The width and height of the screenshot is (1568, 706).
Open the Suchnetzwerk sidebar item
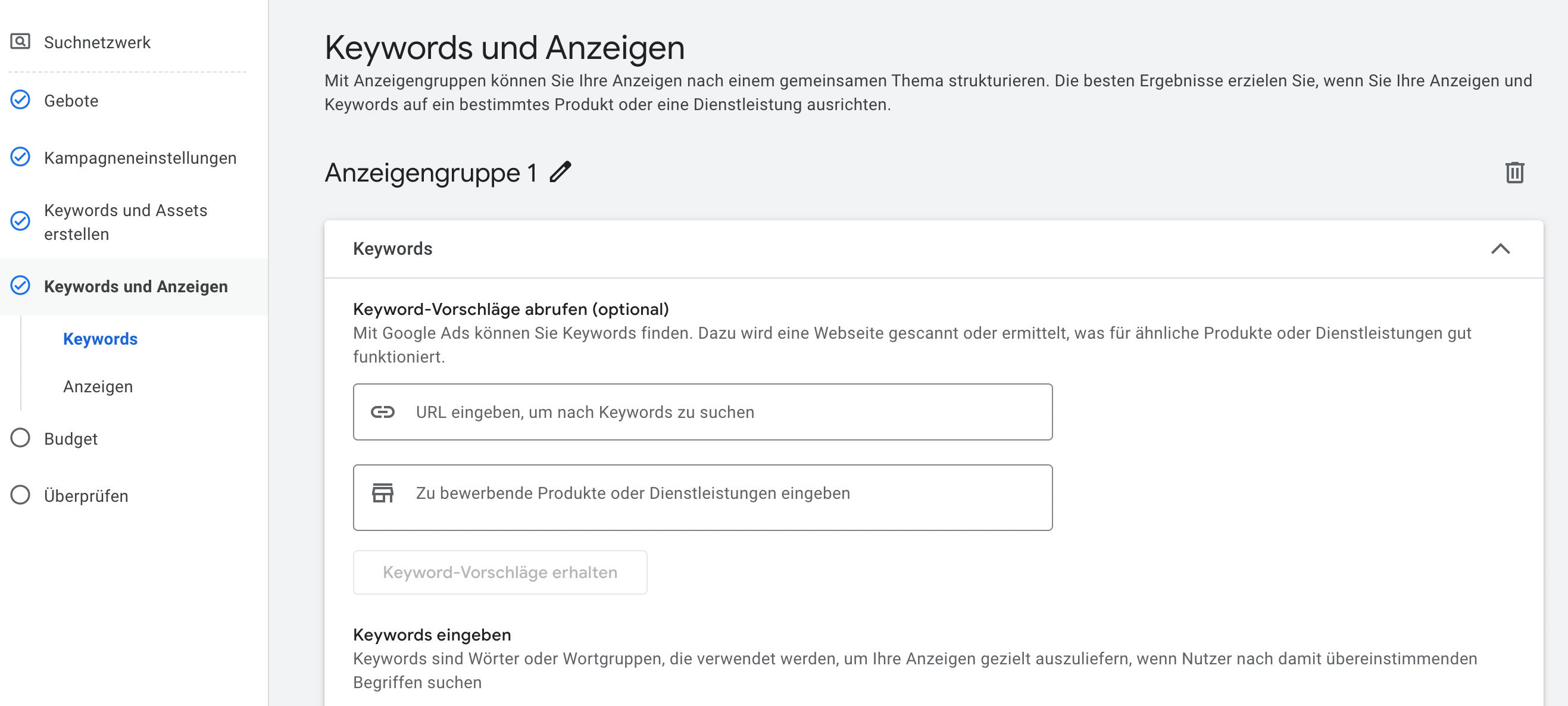click(x=97, y=42)
